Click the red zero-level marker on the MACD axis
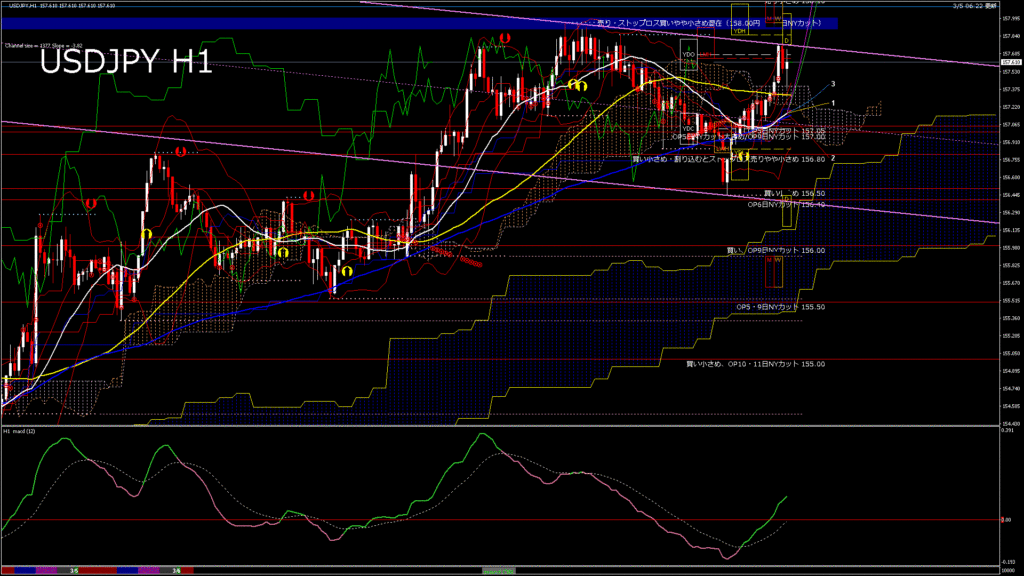The height and width of the screenshot is (576, 1024). pyautogui.click(x=1004, y=520)
